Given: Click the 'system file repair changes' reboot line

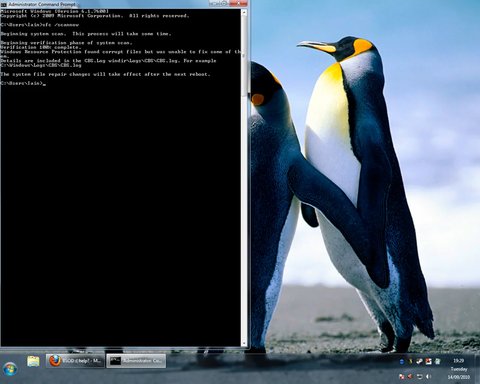Looking at the screenshot, I should click(x=105, y=74).
